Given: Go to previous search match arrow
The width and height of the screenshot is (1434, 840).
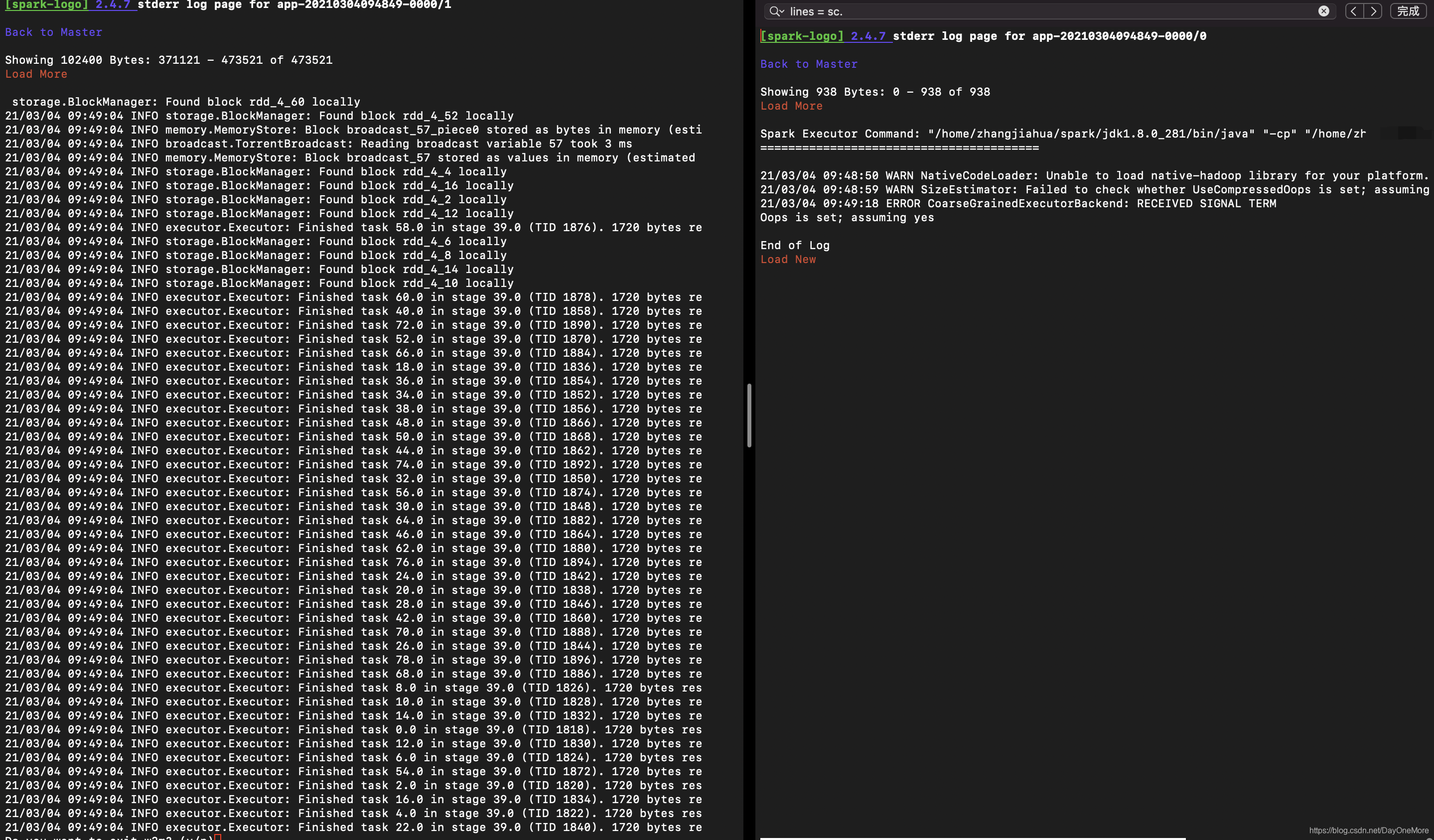Looking at the screenshot, I should pos(1354,11).
